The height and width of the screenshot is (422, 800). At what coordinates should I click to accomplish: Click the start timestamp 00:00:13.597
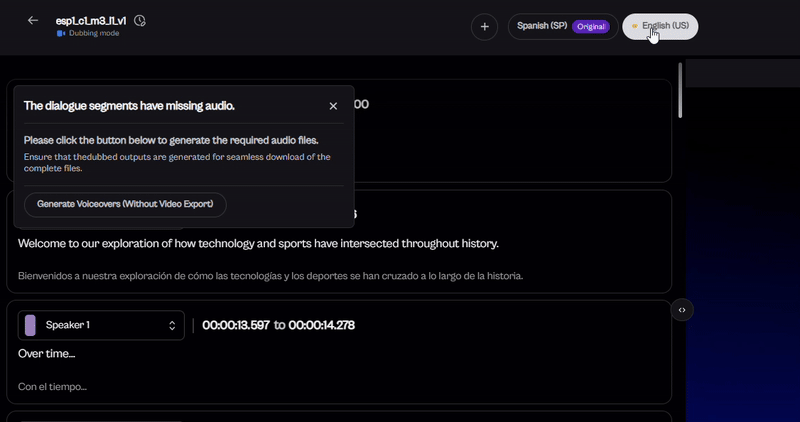236,325
